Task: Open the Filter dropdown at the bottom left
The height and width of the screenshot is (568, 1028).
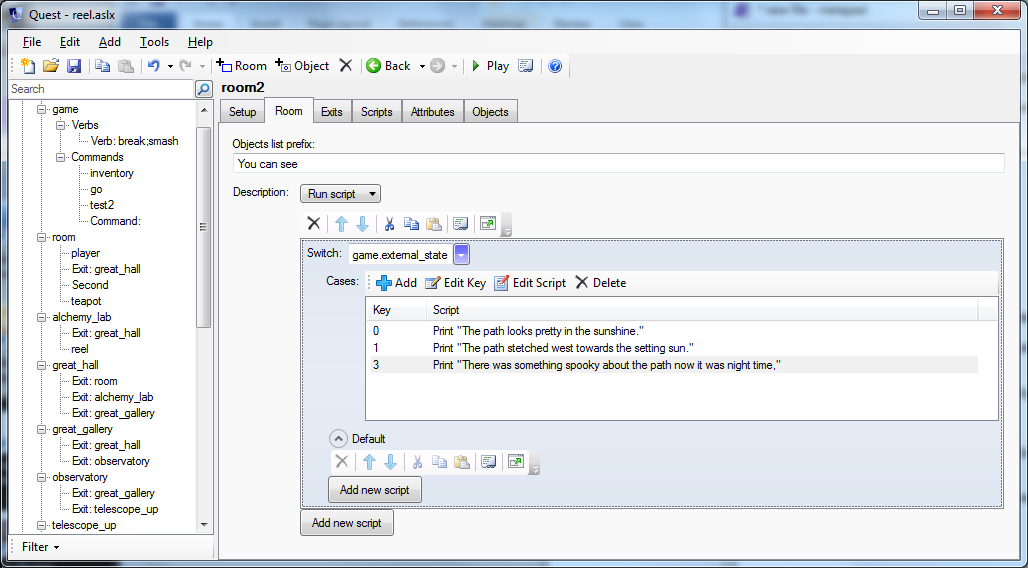Action: 41,547
